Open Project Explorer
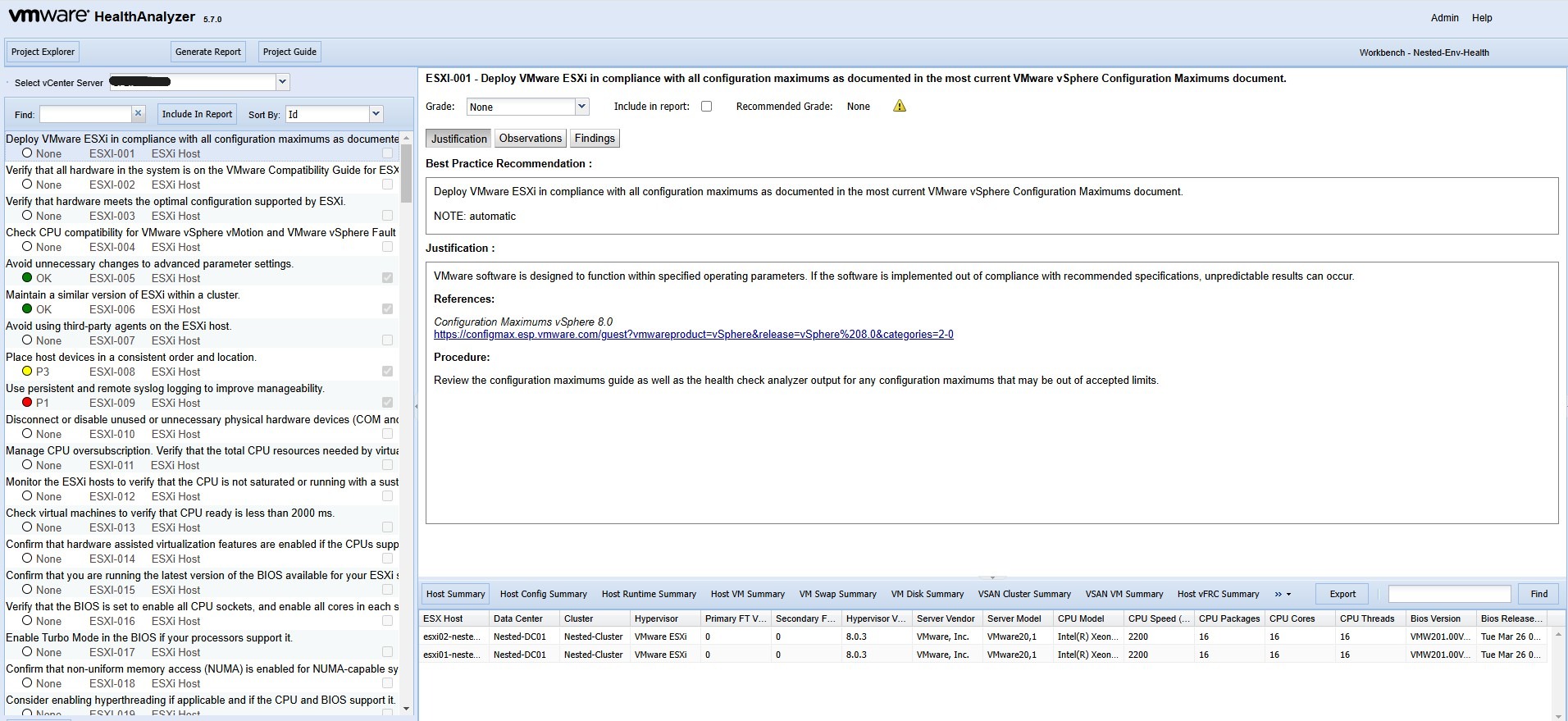 coord(43,52)
